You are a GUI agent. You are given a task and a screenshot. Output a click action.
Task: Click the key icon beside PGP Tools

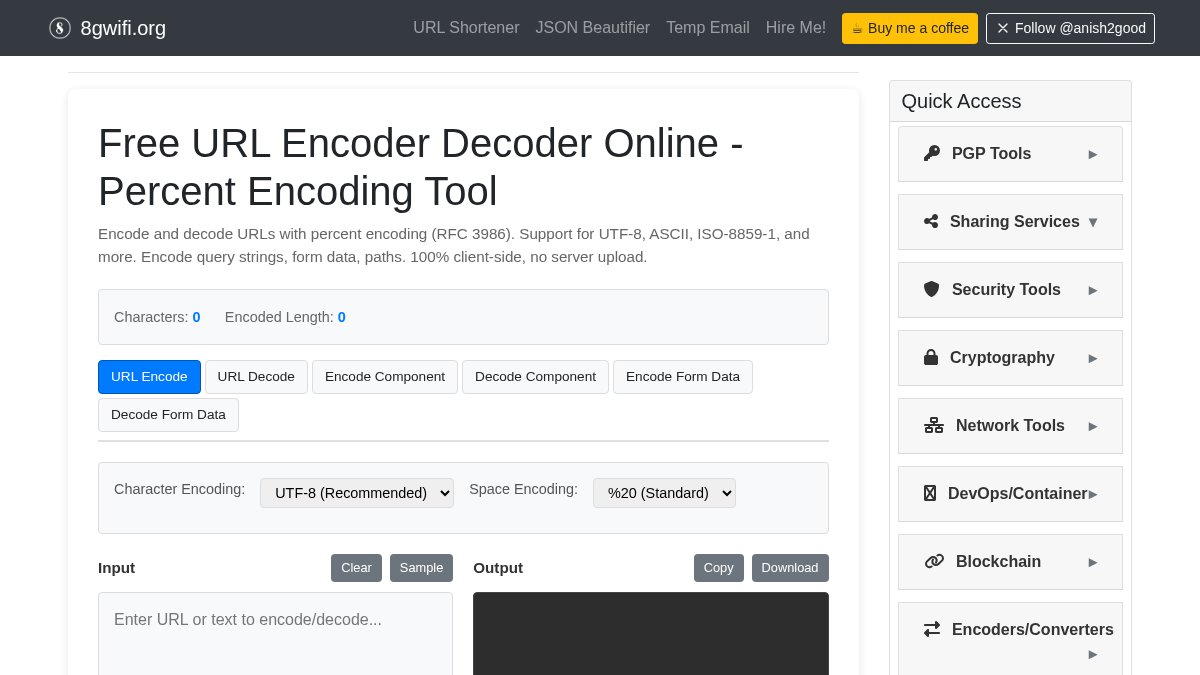pos(931,153)
